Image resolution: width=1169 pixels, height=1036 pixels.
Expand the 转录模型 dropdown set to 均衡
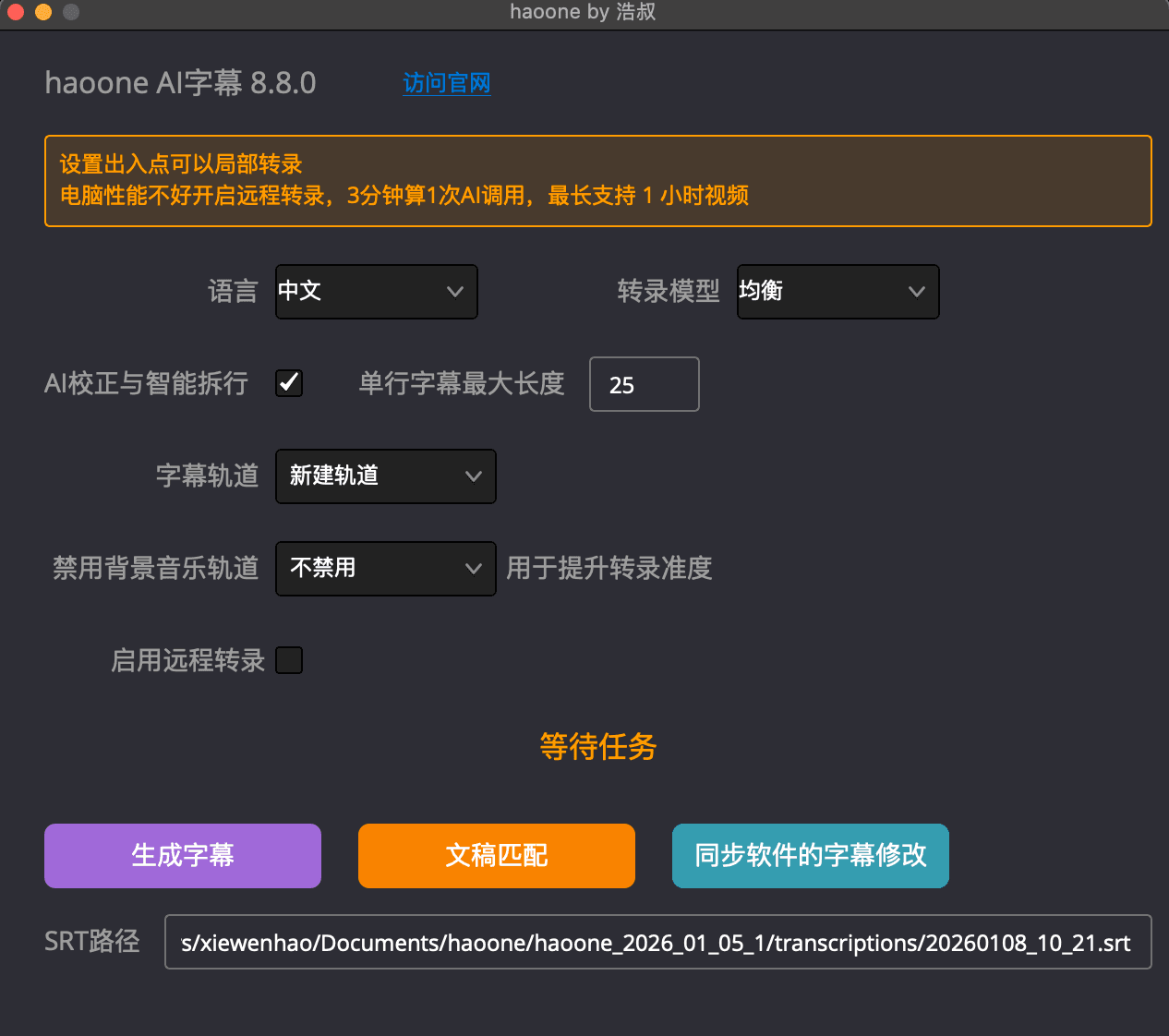(838, 292)
